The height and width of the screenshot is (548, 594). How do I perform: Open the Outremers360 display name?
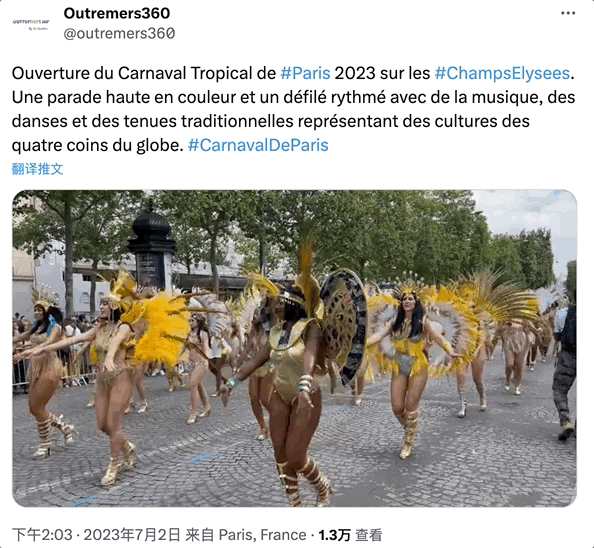[117, 13]
